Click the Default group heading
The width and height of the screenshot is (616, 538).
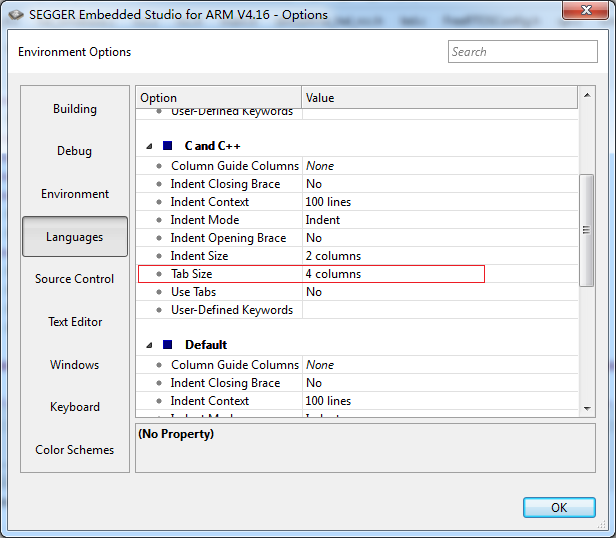[206, 345]
